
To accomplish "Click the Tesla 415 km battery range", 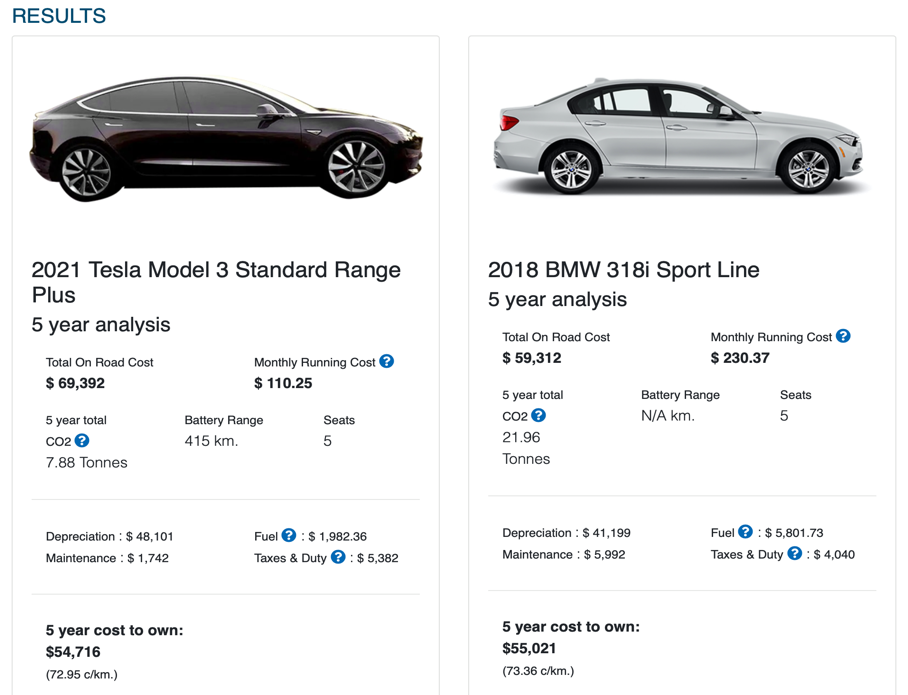I will 211,441.
